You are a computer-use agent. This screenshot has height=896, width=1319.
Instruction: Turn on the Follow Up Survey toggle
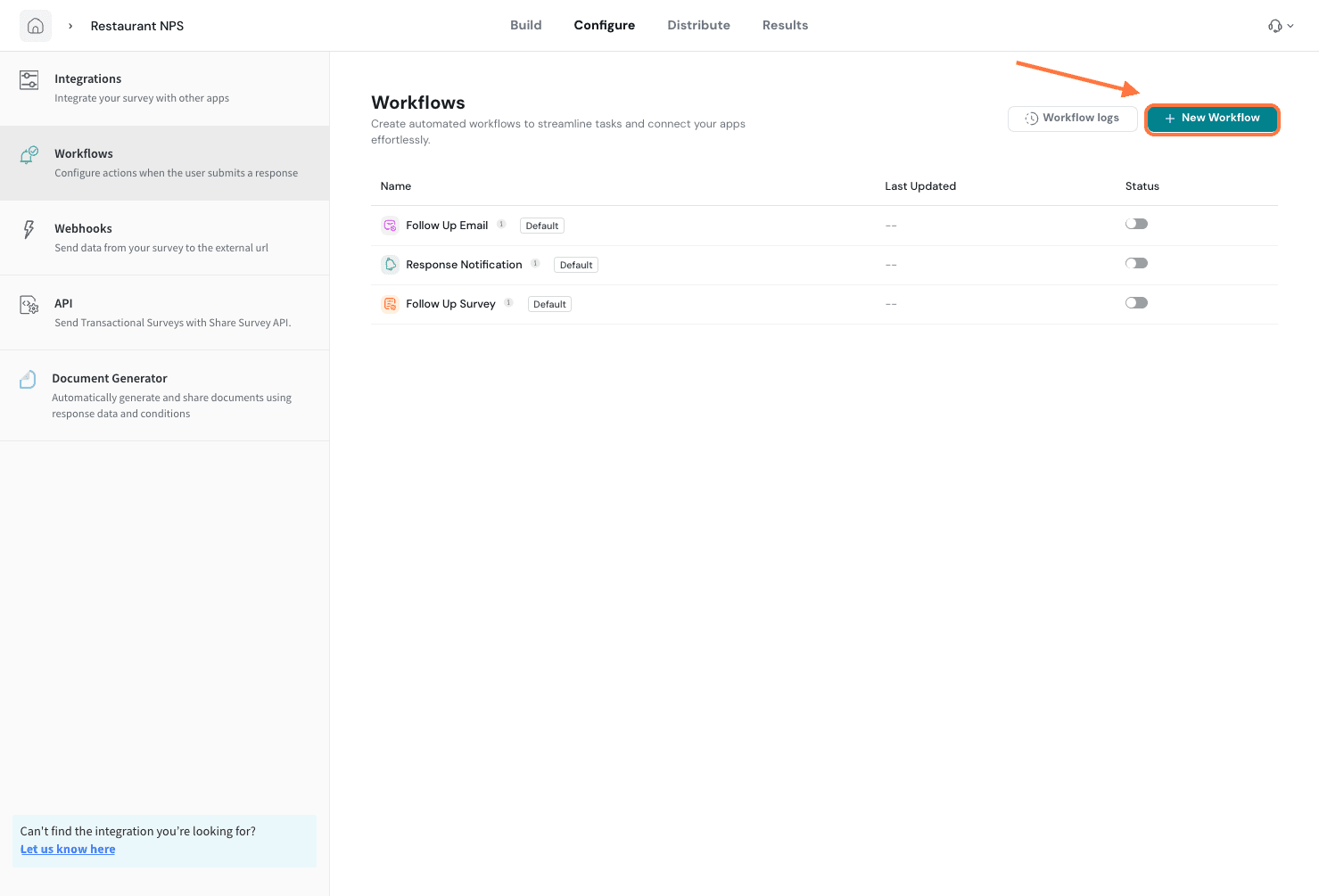(x=1136, y=302)
